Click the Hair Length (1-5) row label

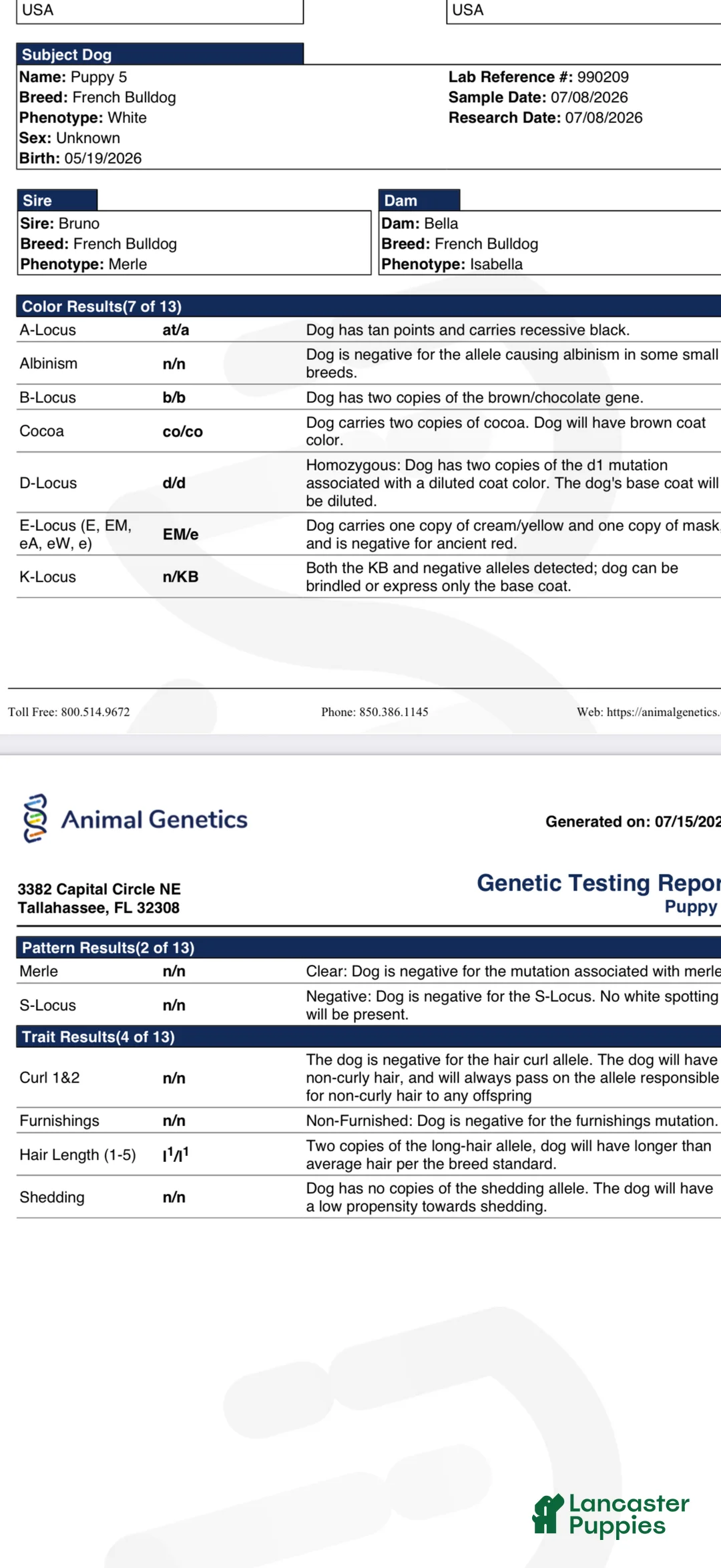click(77, 1155)
